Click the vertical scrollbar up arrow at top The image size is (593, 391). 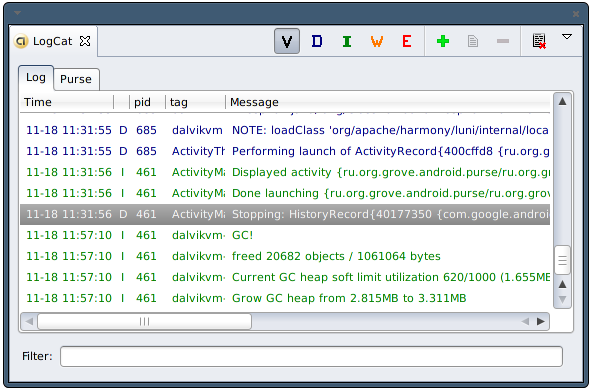(x=562, y=101)
